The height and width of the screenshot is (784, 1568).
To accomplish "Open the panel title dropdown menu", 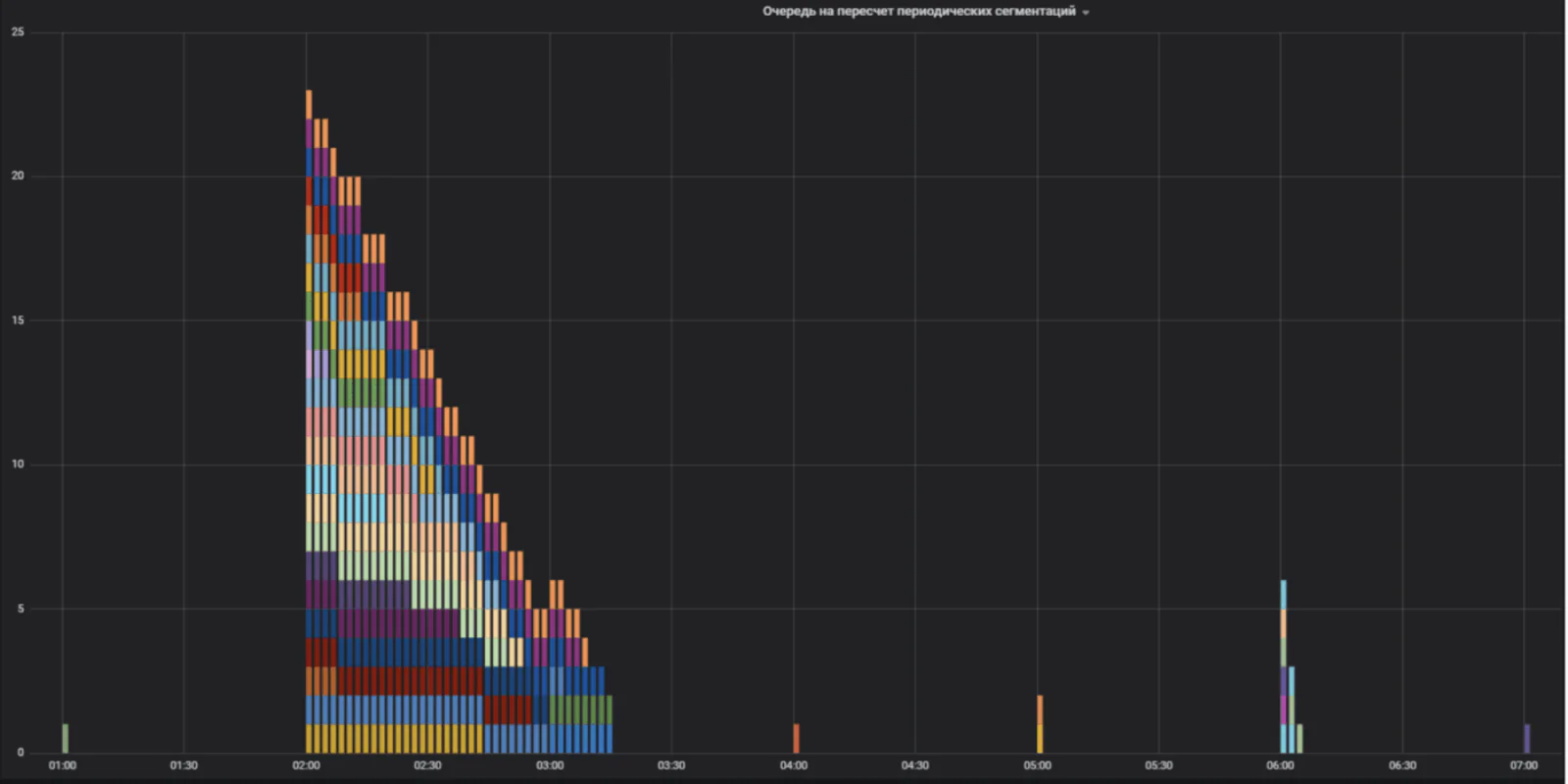I will (x=1086, y=13).
